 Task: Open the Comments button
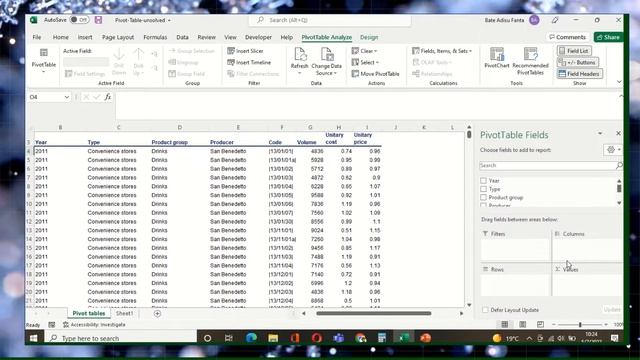coord(567,37)
